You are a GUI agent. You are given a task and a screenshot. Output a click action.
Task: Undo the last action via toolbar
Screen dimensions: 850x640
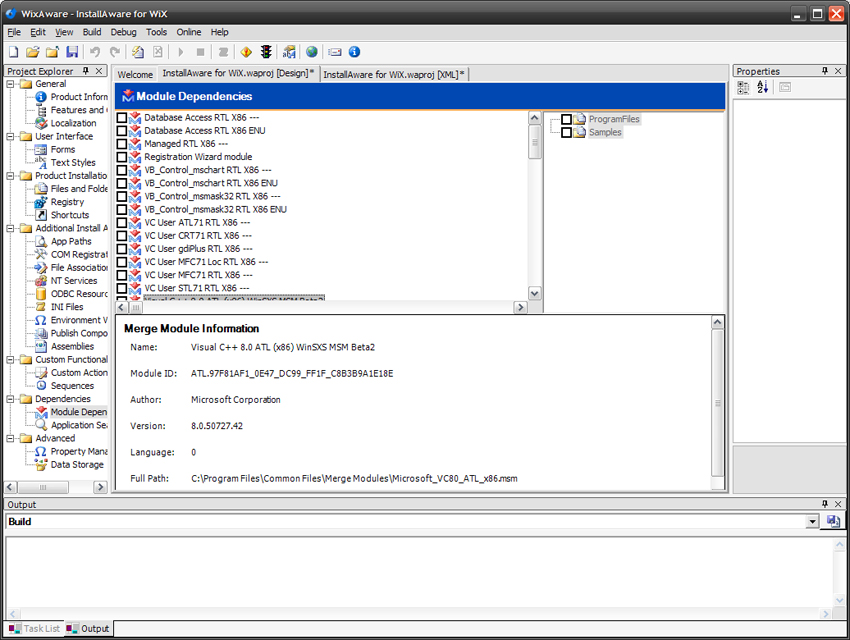95,52
